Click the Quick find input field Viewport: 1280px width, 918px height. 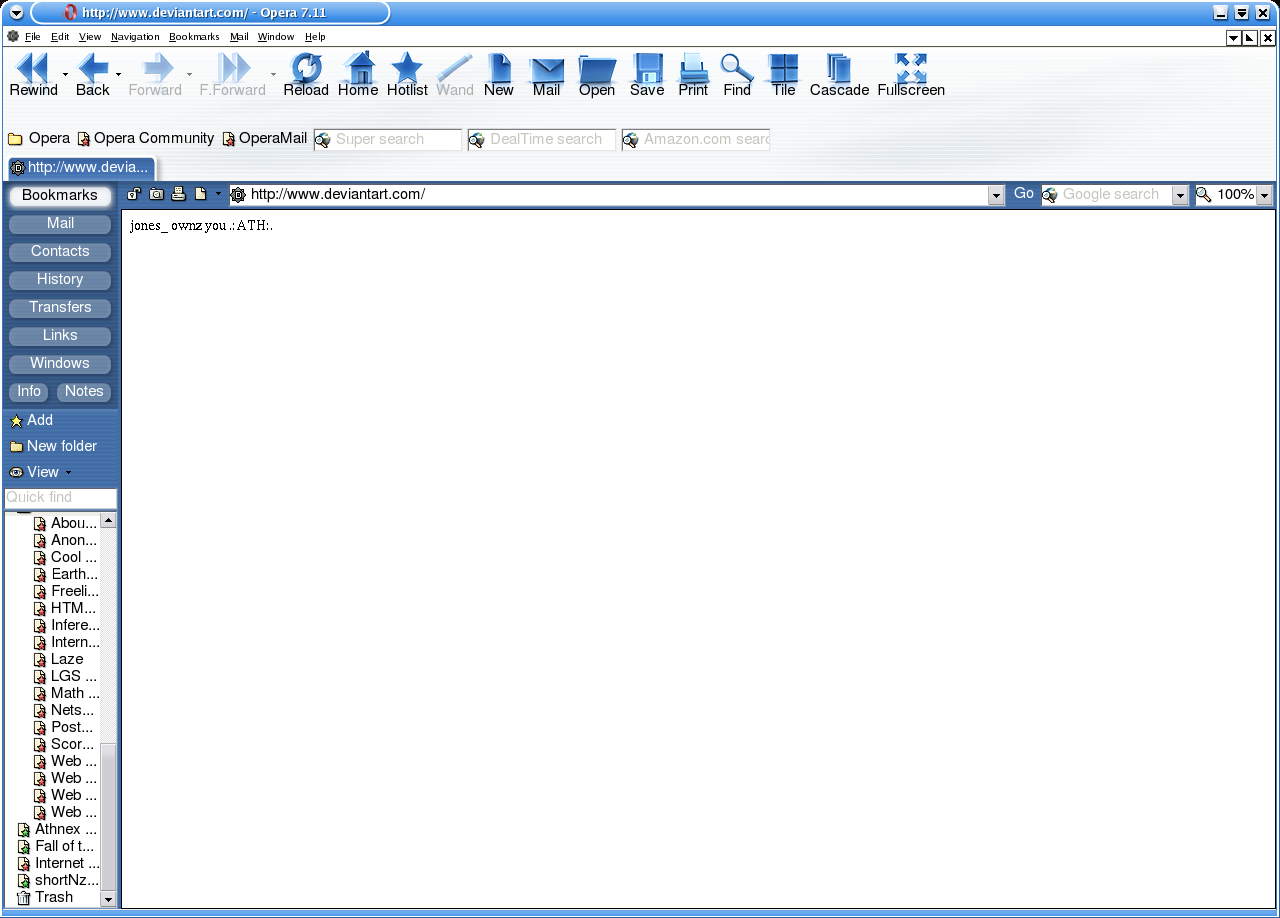(60, 497)
